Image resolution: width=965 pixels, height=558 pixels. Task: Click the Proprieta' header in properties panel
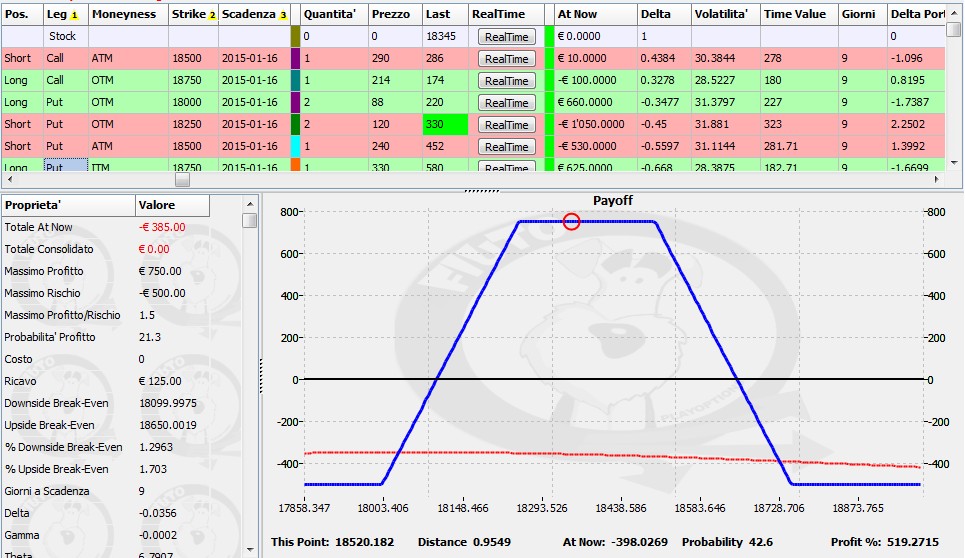[68, 205]
